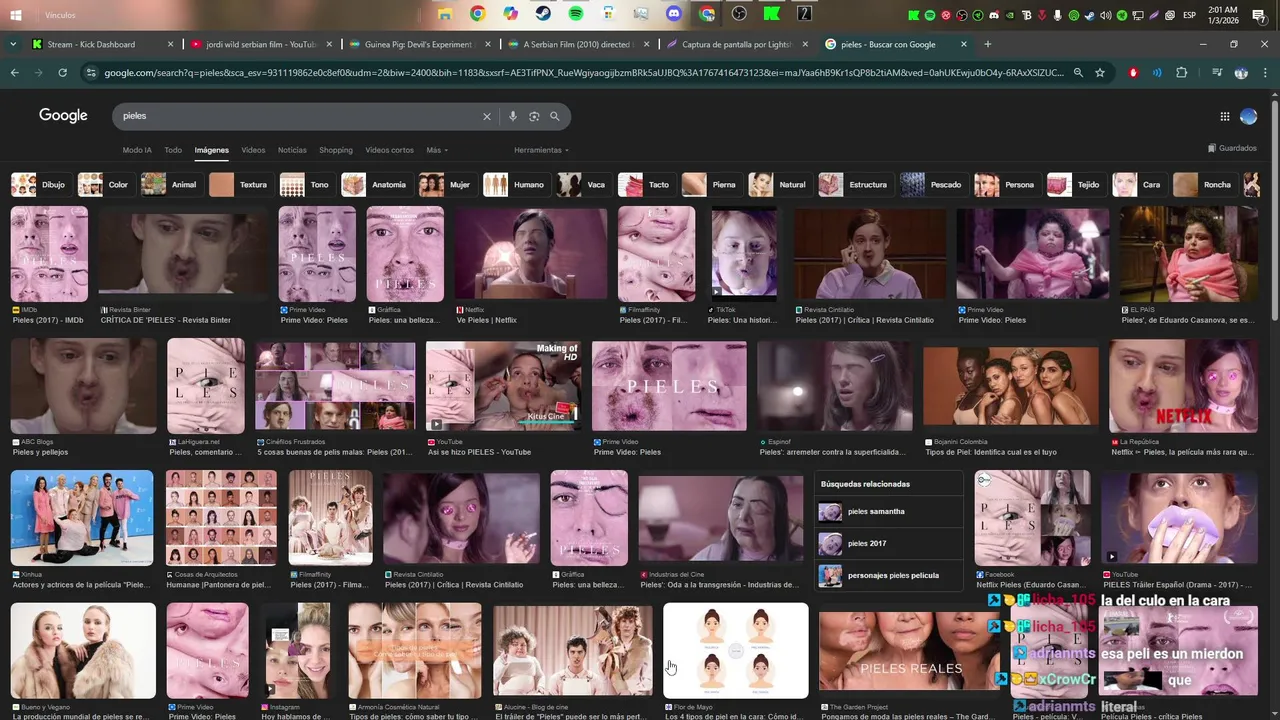
Task: View site information next to the URL
Action: click(92, 73)
